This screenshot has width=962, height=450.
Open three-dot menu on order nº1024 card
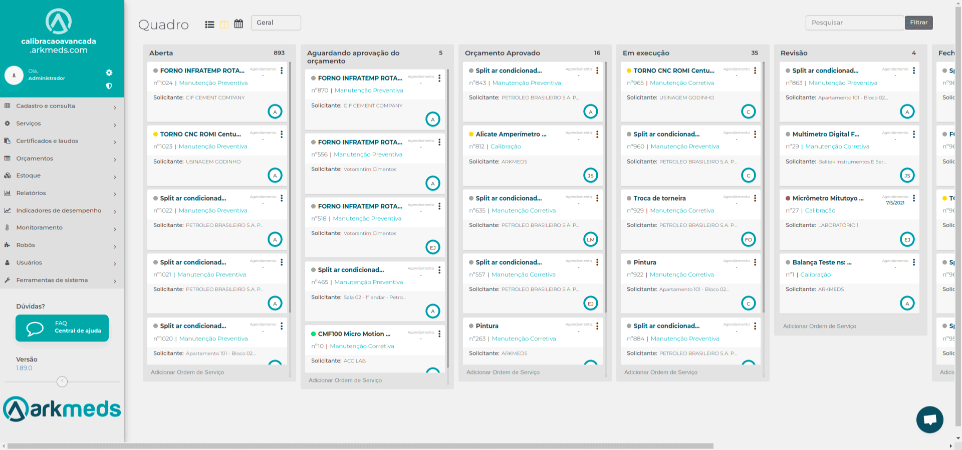point(282,70)
